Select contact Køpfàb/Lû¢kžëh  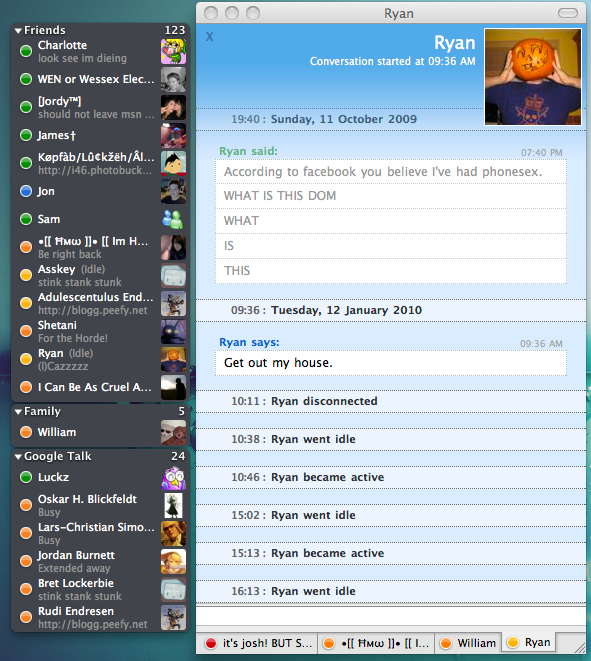pyautogui.click(x=100, y=163)
